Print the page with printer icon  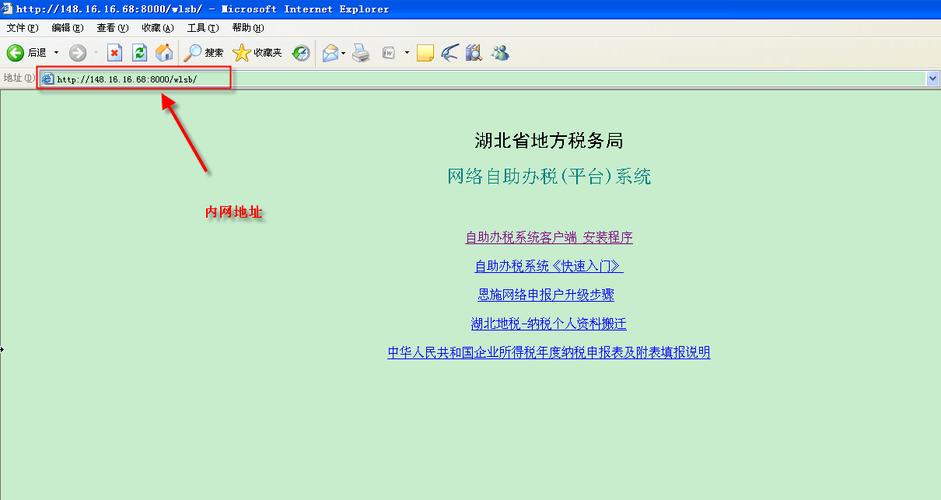361,53
